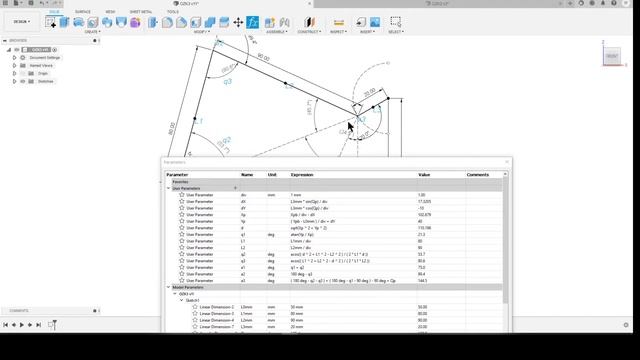Switch to the SHEET METAL tab

coord(141,12)
